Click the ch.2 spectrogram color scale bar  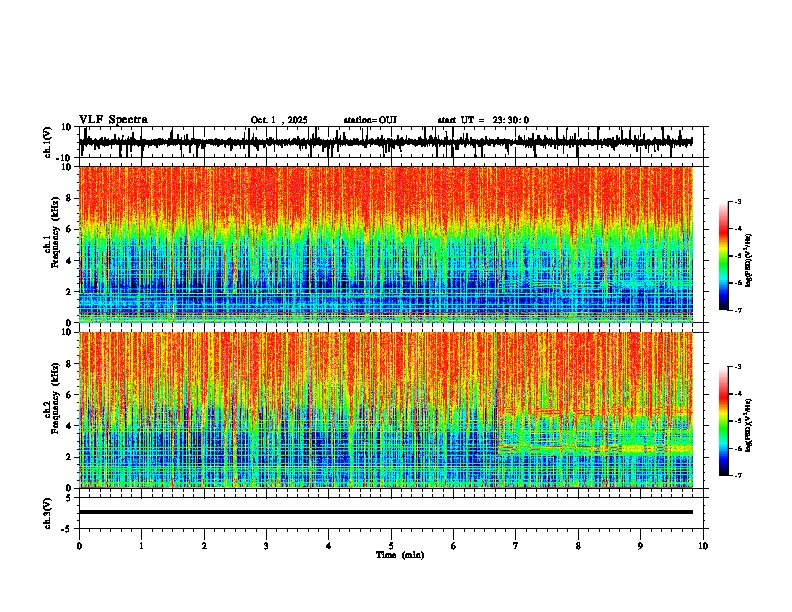tap(723, 421)
